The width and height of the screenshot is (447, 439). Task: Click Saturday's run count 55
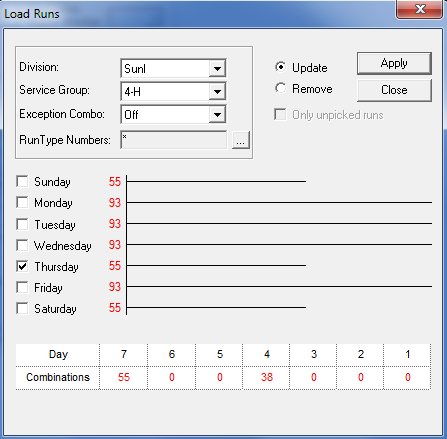point(114,308)
